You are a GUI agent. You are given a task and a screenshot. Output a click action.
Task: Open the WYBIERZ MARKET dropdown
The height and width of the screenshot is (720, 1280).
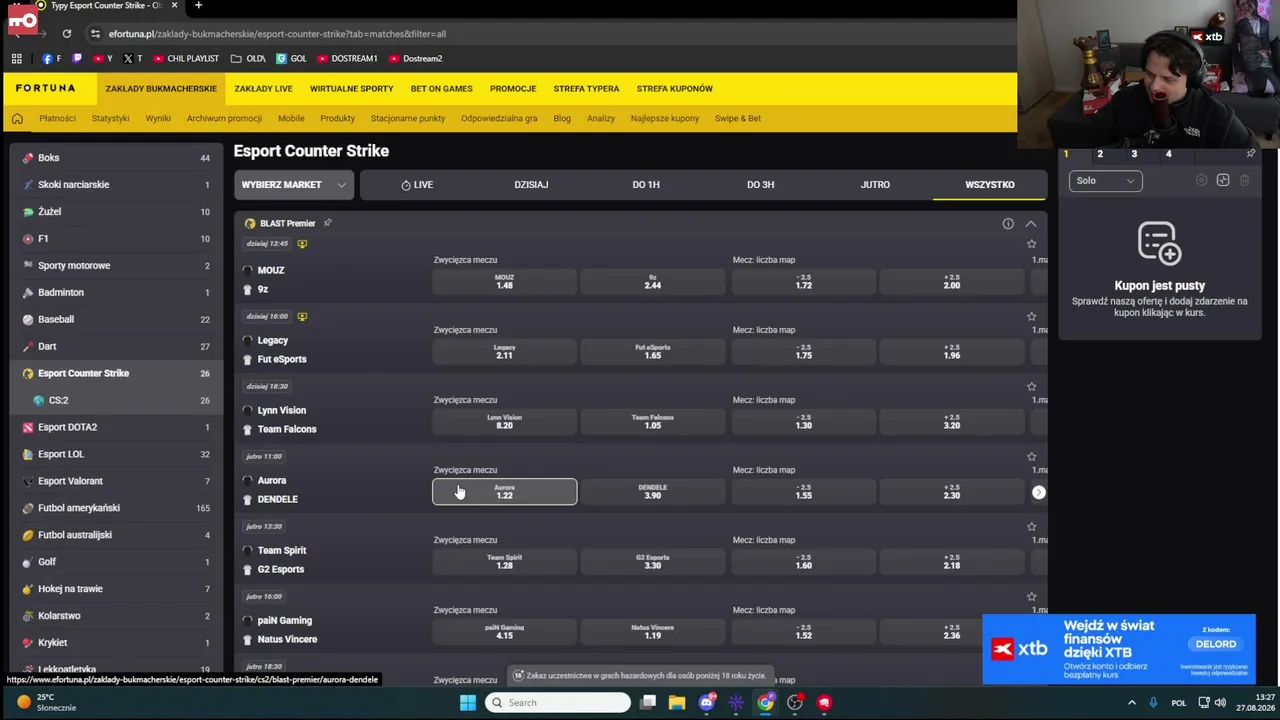(293, 185)
